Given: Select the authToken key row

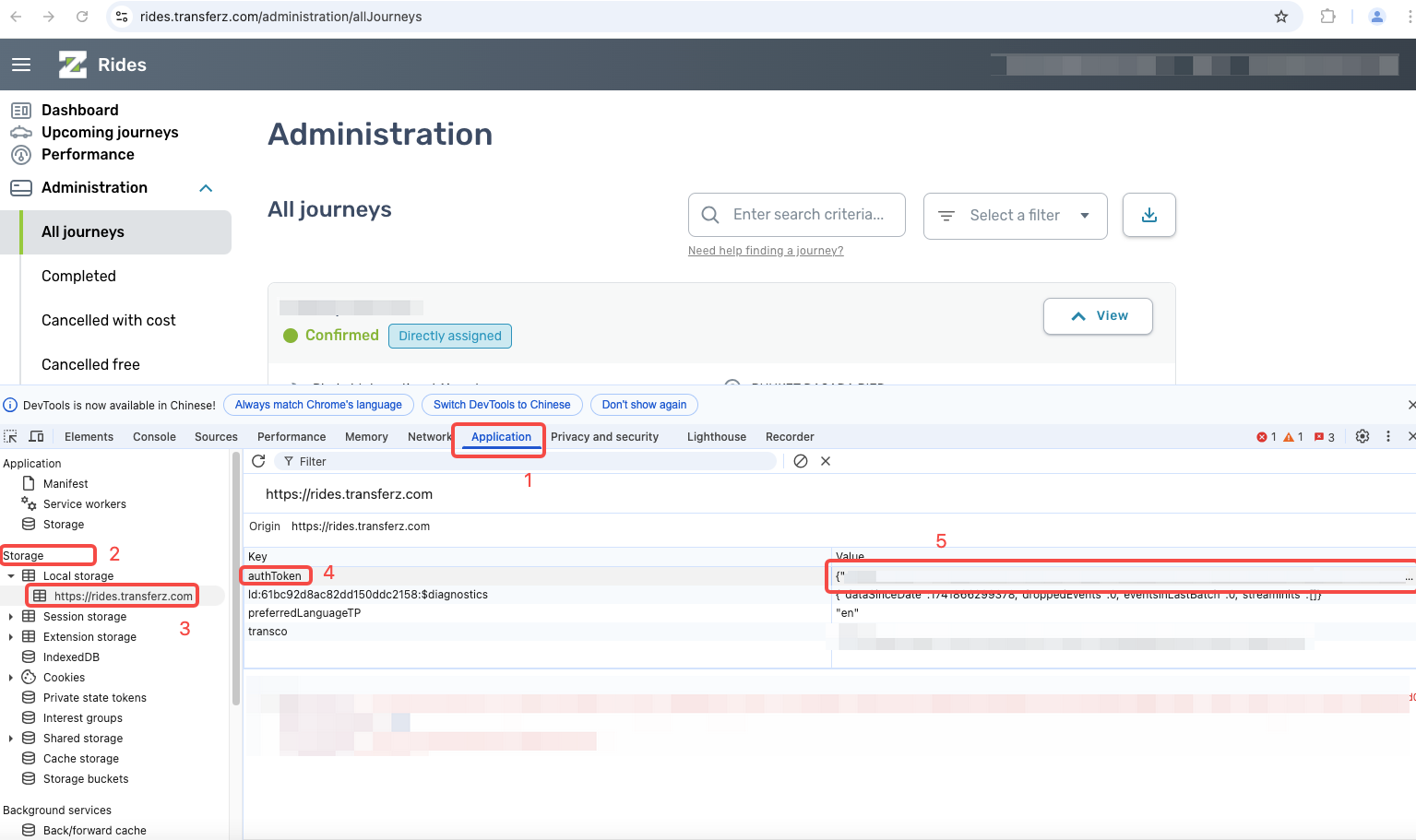Looking at the screenshot, I should pyautogui.click(x=275, y=576).
